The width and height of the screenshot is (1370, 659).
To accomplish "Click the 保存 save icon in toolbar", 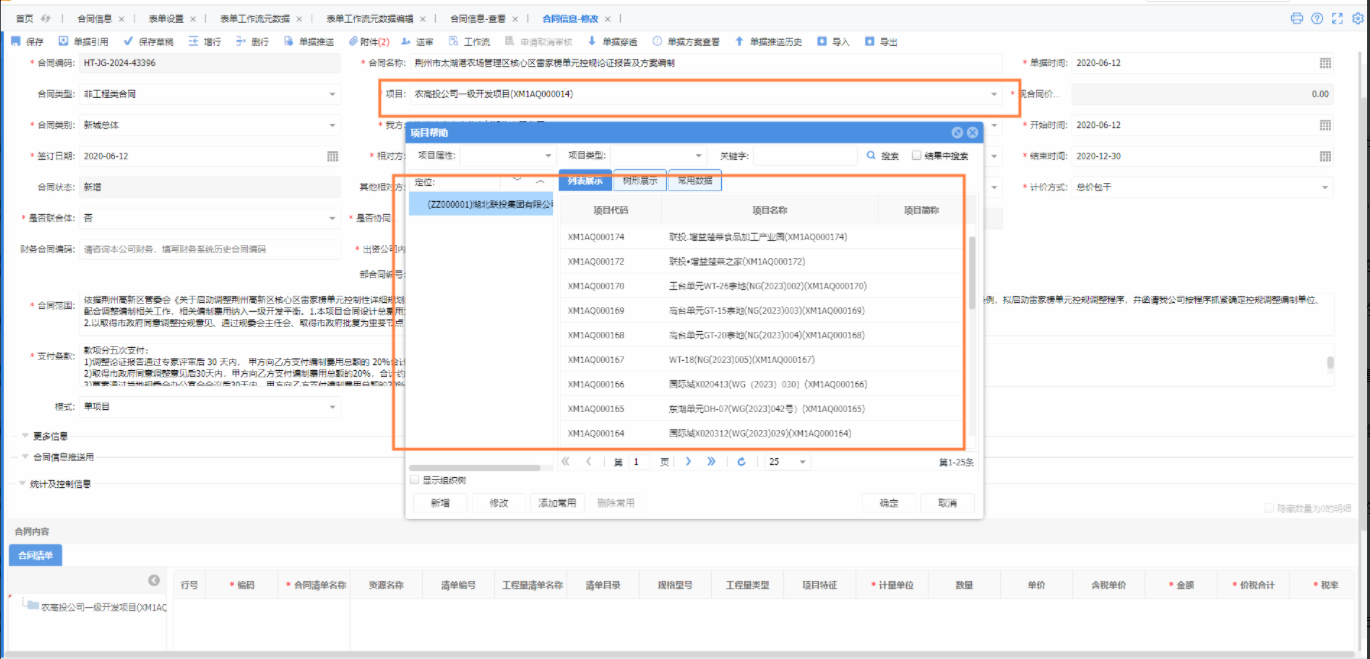I will [x=15, y=41].
